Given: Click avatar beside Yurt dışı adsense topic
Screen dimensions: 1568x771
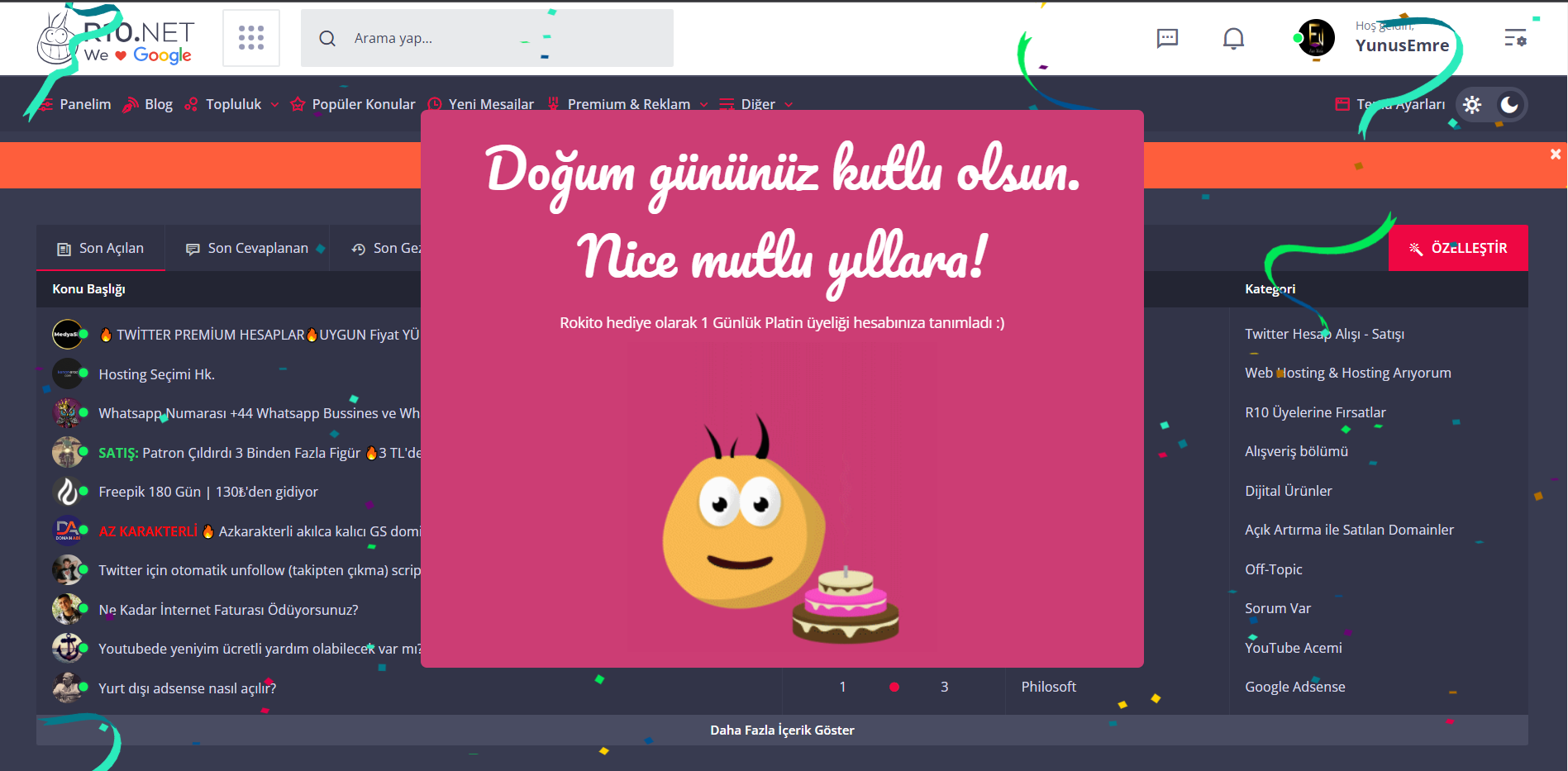Looking at the screenshot, I should click(67, 688).
